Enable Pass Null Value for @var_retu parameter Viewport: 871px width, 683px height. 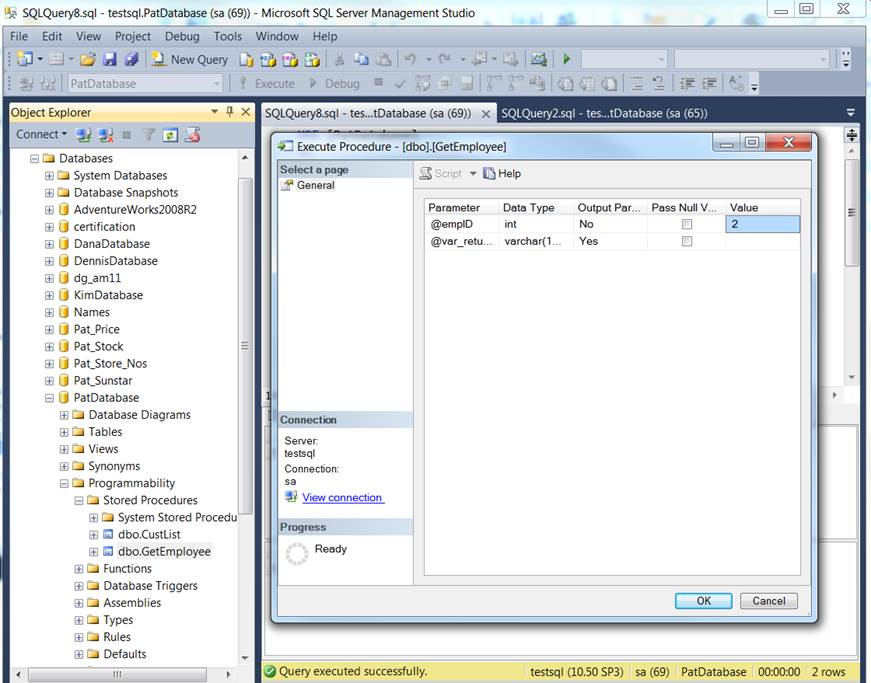687,241
